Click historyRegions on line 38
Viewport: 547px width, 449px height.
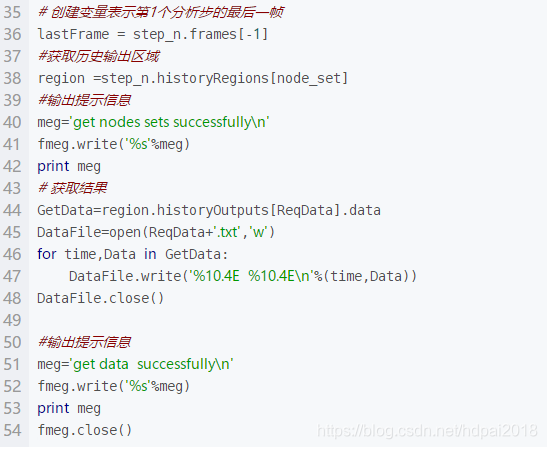[212, 78]
